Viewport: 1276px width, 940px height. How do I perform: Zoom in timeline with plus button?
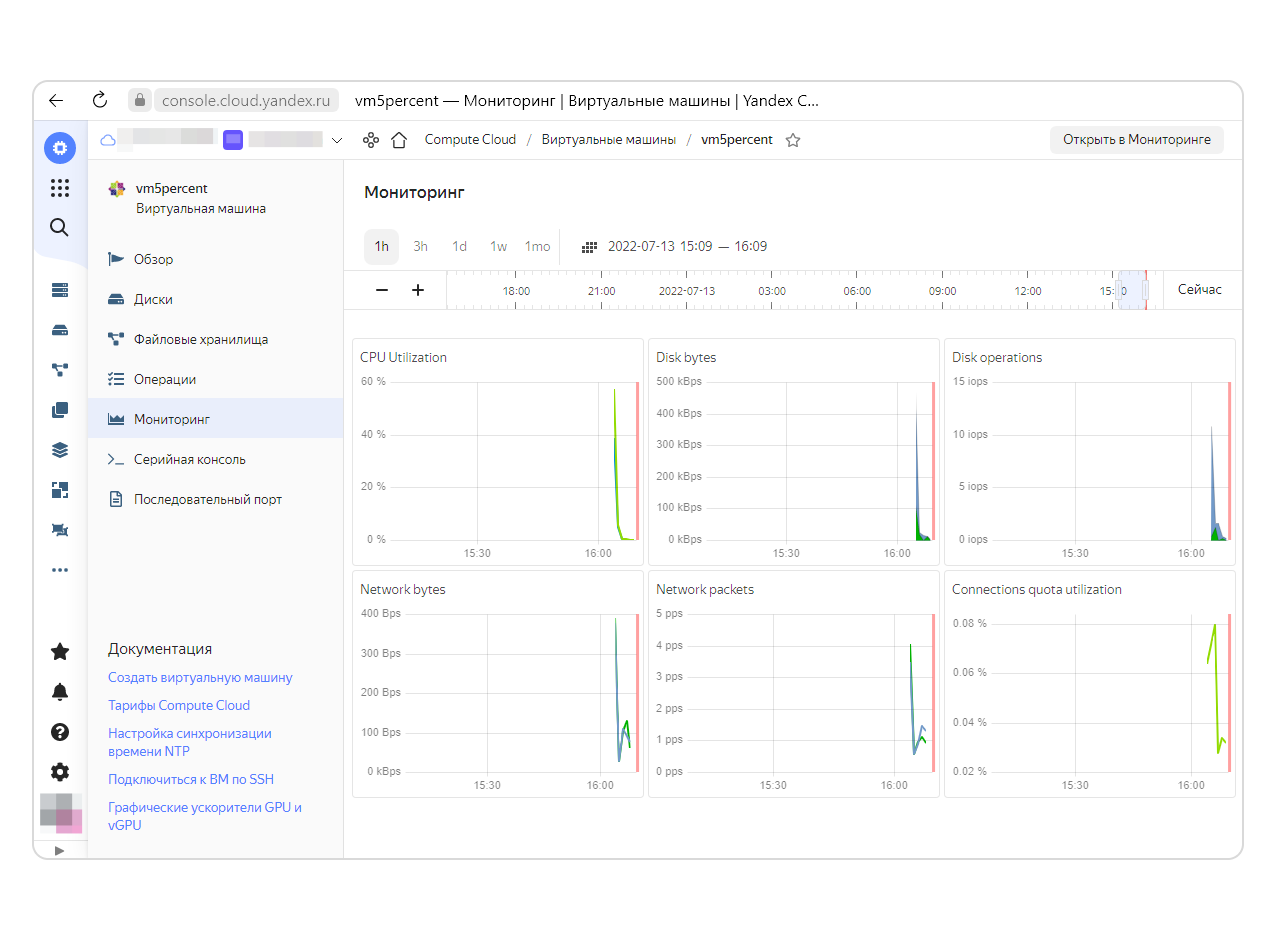[x=418, y=290]
